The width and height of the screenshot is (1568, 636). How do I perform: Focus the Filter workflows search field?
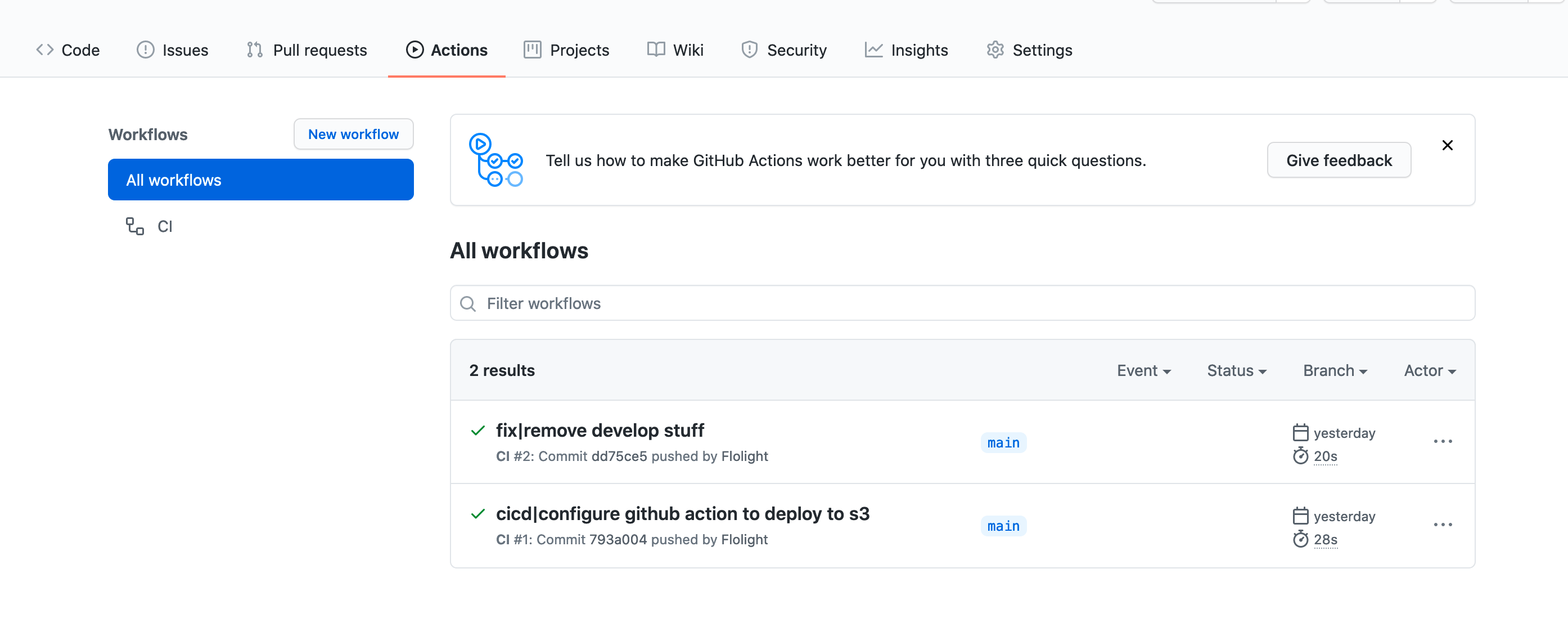tap(962, 303)
